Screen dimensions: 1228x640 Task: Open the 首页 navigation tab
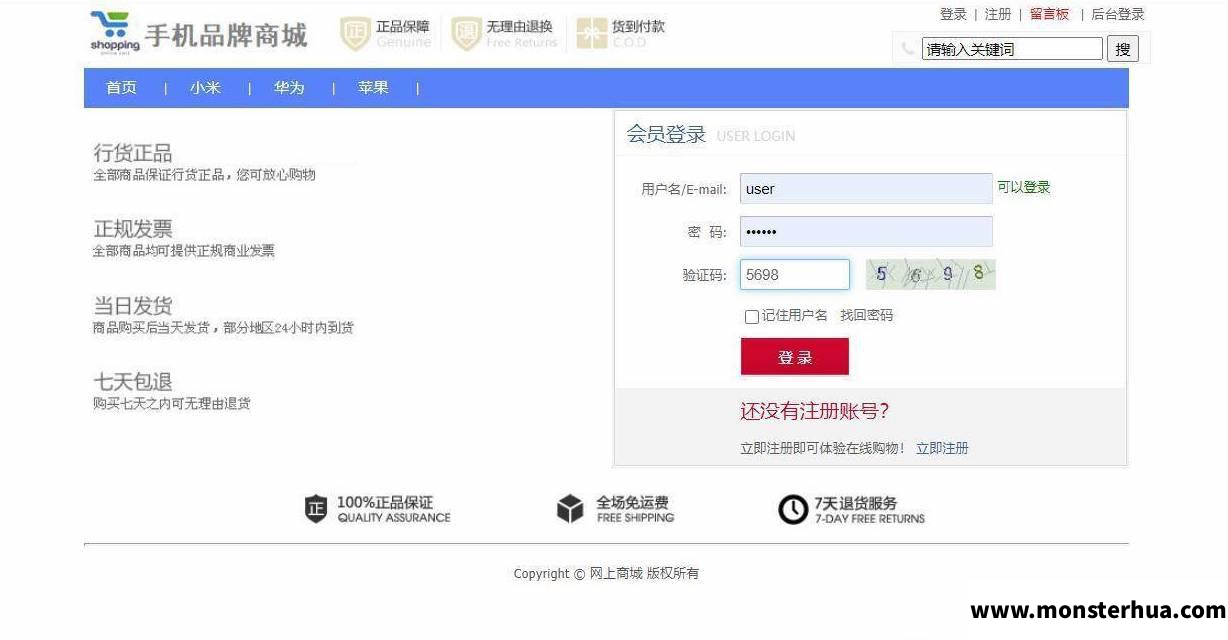(122, 88)
